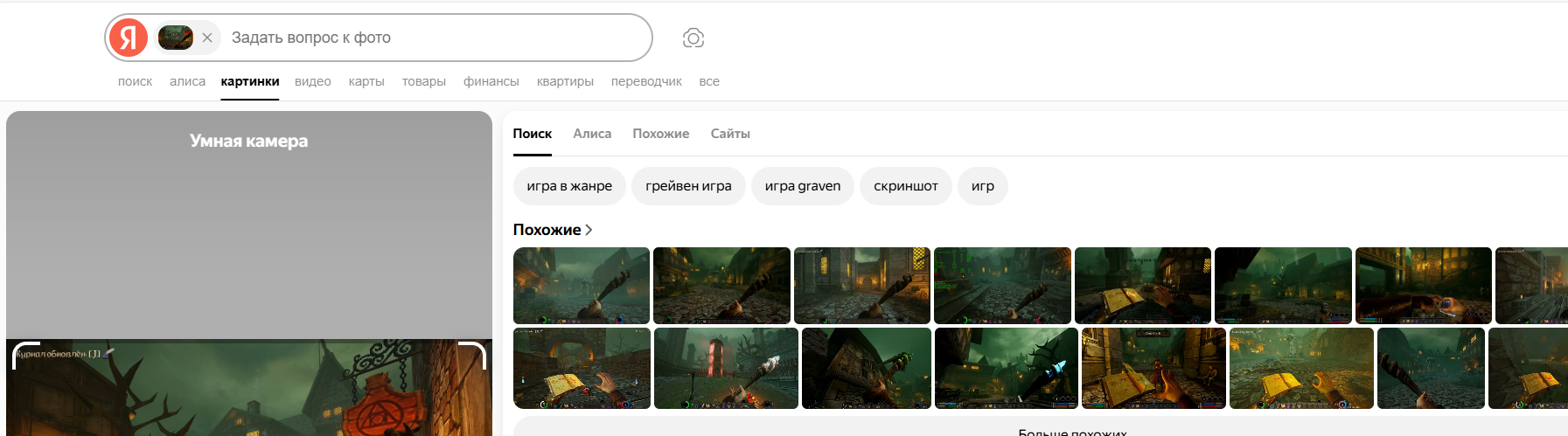
Task: Open the "Сайты" results tab
Action: pos(730,134)
